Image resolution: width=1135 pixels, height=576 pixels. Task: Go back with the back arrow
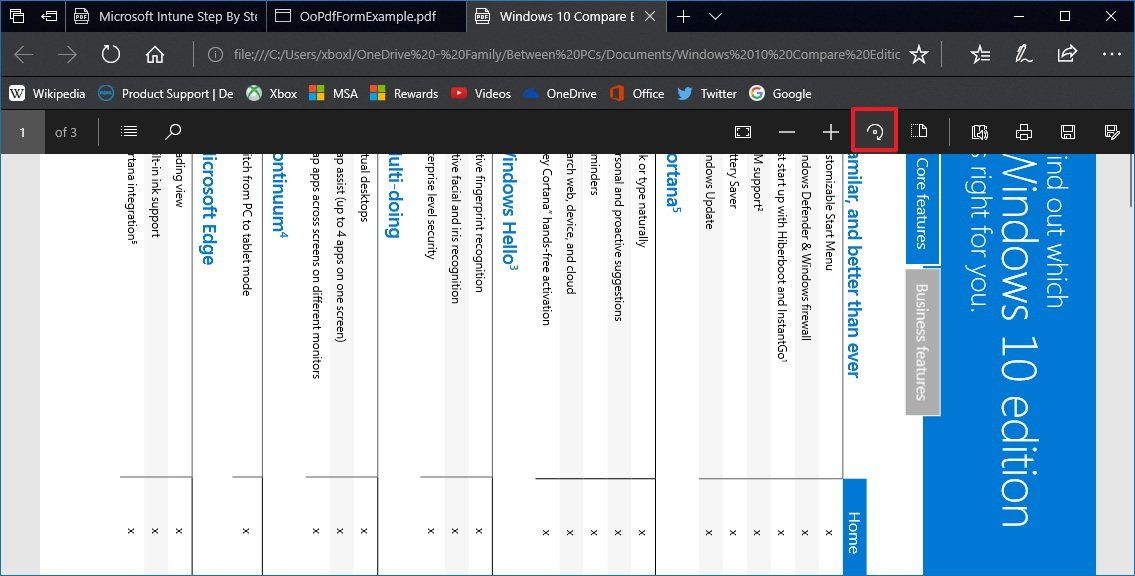(23, 54)
